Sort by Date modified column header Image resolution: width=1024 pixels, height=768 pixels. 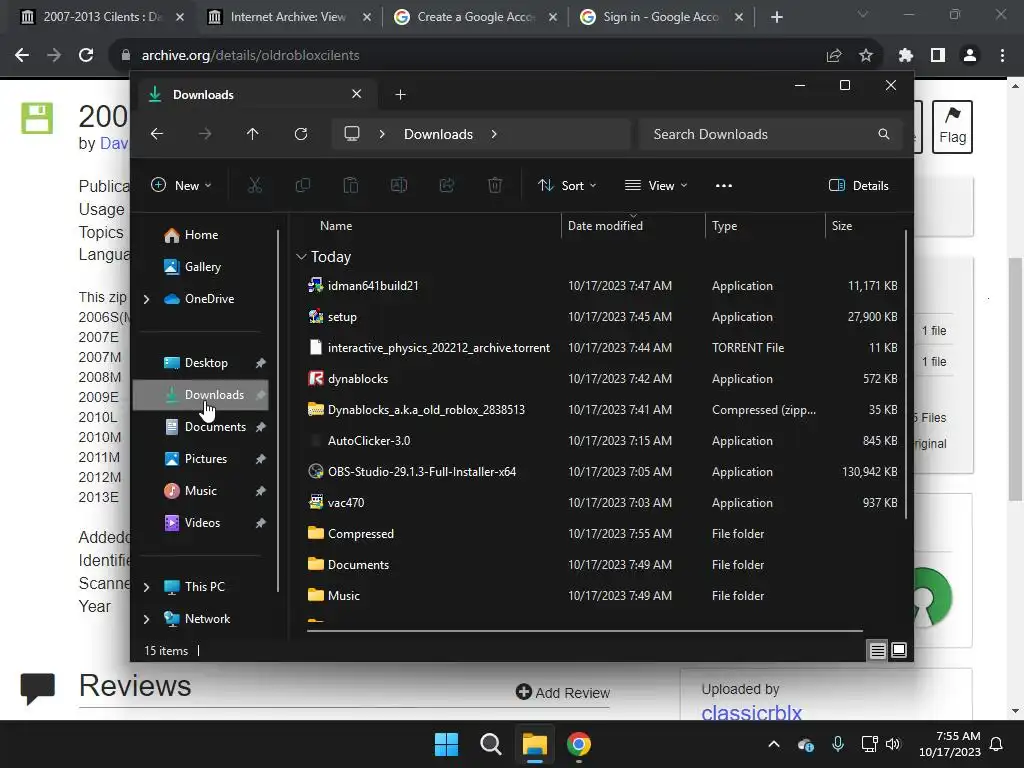click(605, 226)
